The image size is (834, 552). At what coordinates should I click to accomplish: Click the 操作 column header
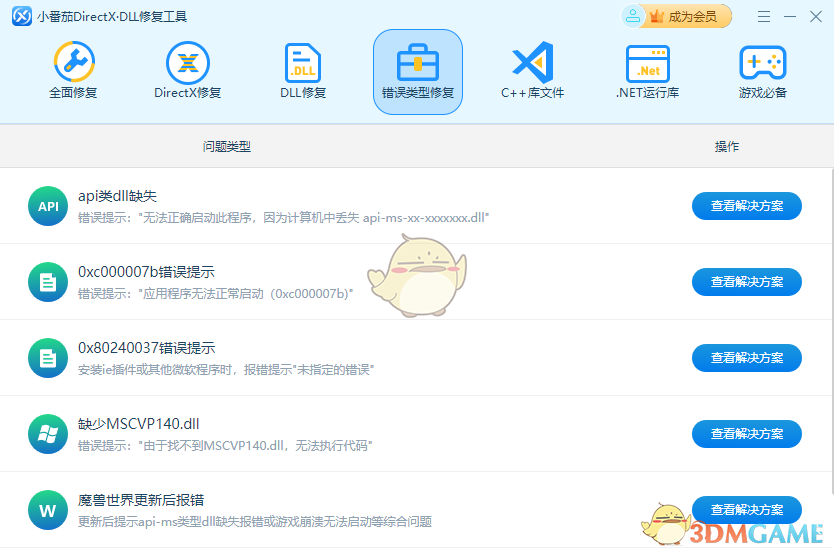click(x=727, y=147)
